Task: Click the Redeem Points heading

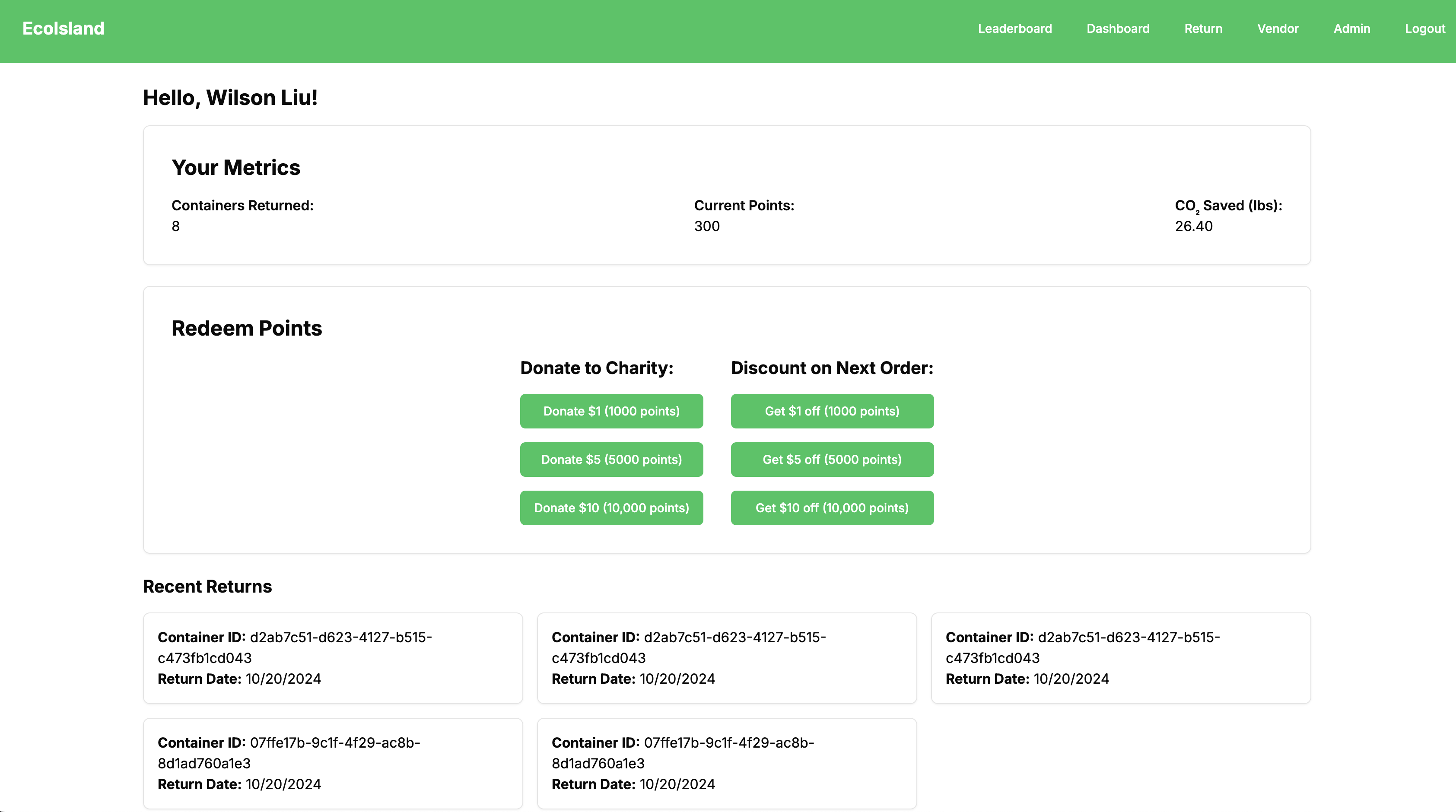Action: point(246,328)
